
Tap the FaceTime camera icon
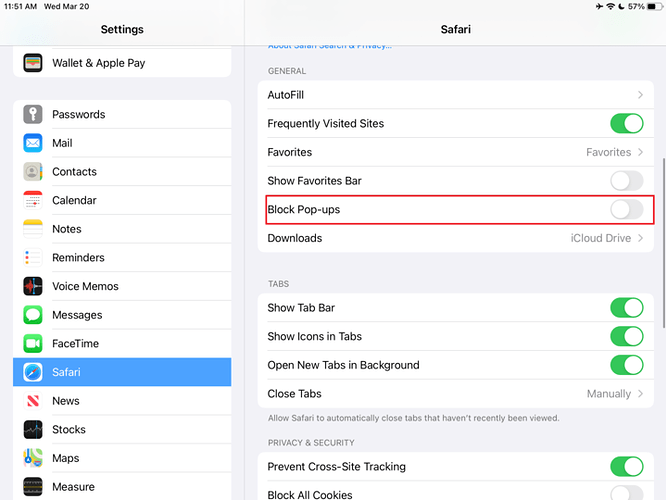tap(33, 344)
